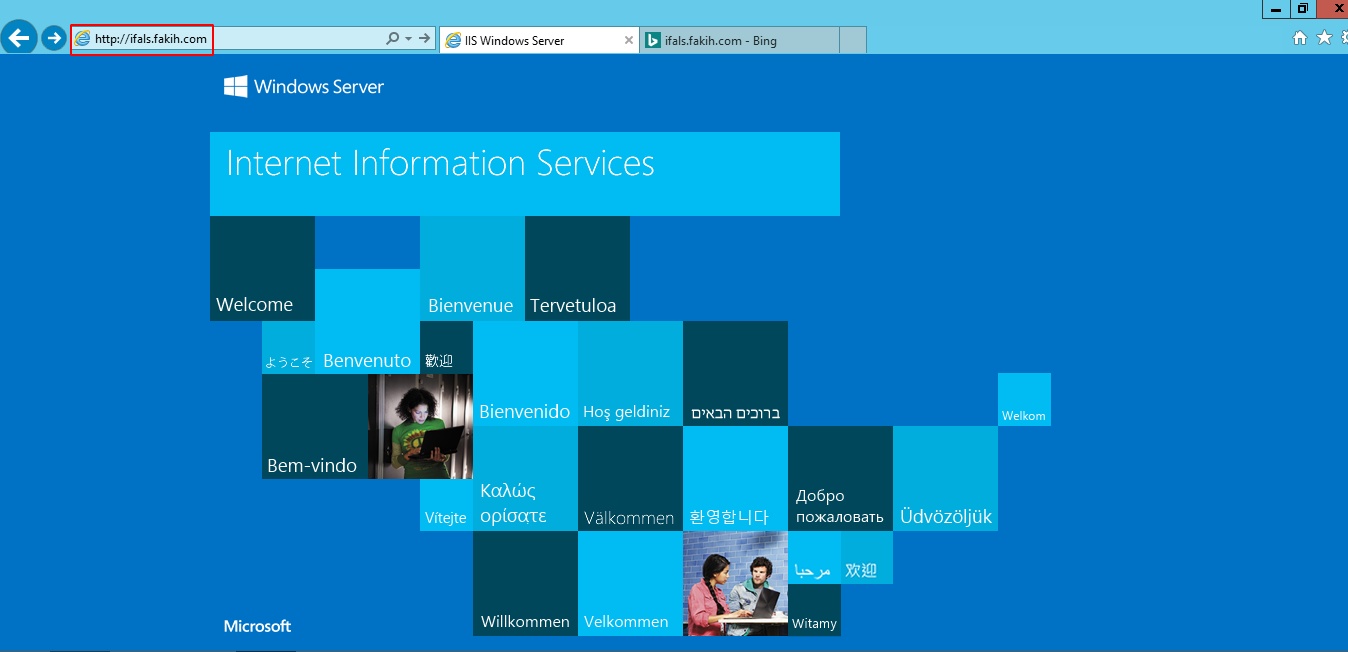This screenshot has width=1348, height=652.
Task: Click the photo of woman holding laptop
Action: pos(420,426)
